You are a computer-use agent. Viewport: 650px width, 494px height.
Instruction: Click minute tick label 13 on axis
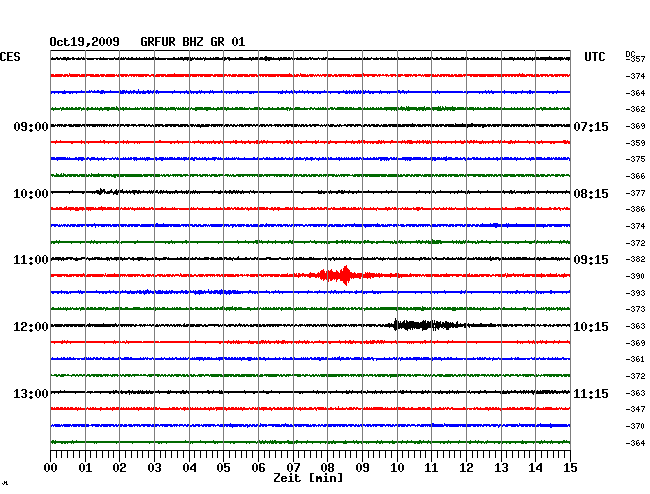[x=501, y=468]
